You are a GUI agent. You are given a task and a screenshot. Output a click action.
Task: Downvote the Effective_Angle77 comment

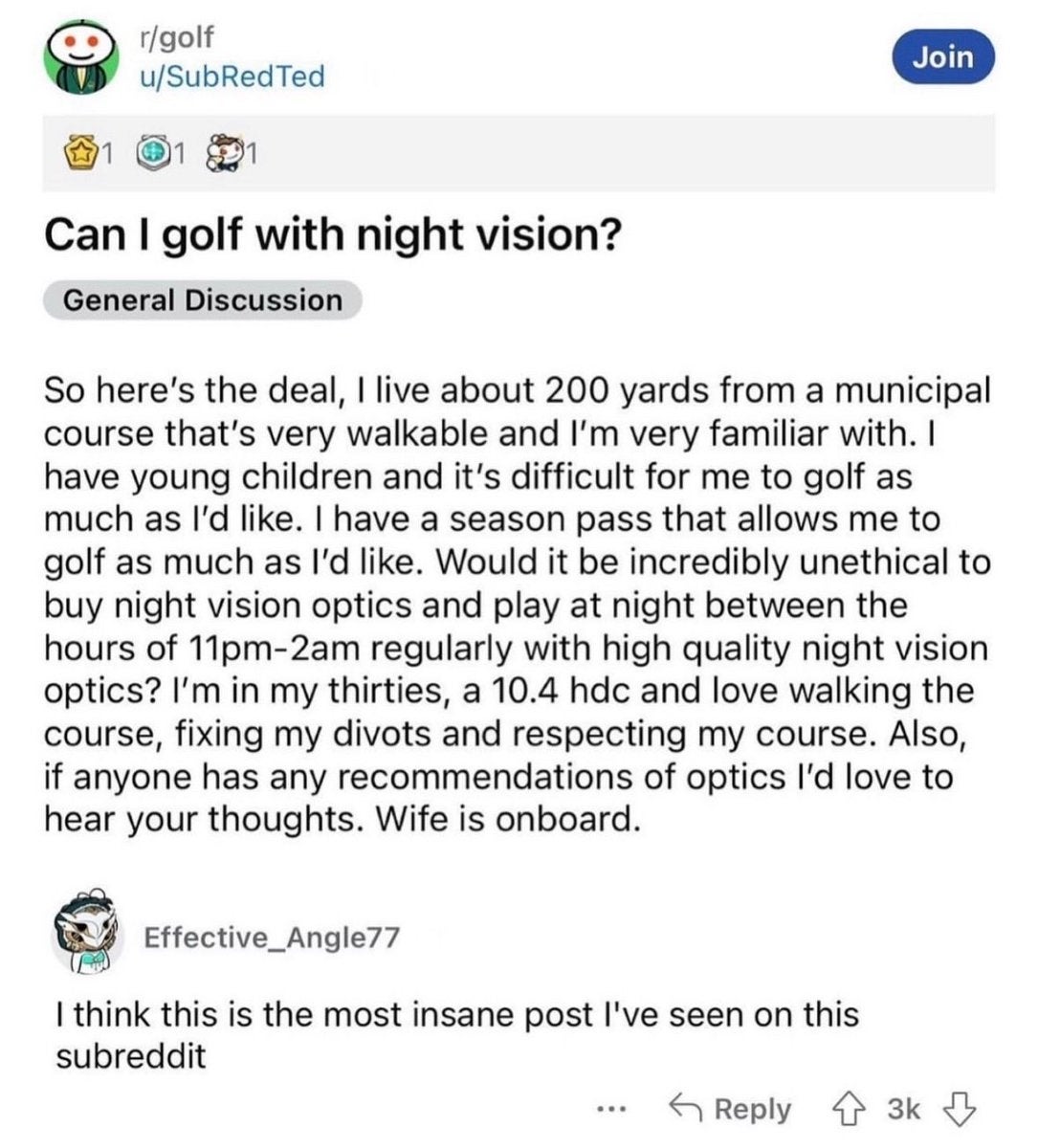(x=959, y=1109)
